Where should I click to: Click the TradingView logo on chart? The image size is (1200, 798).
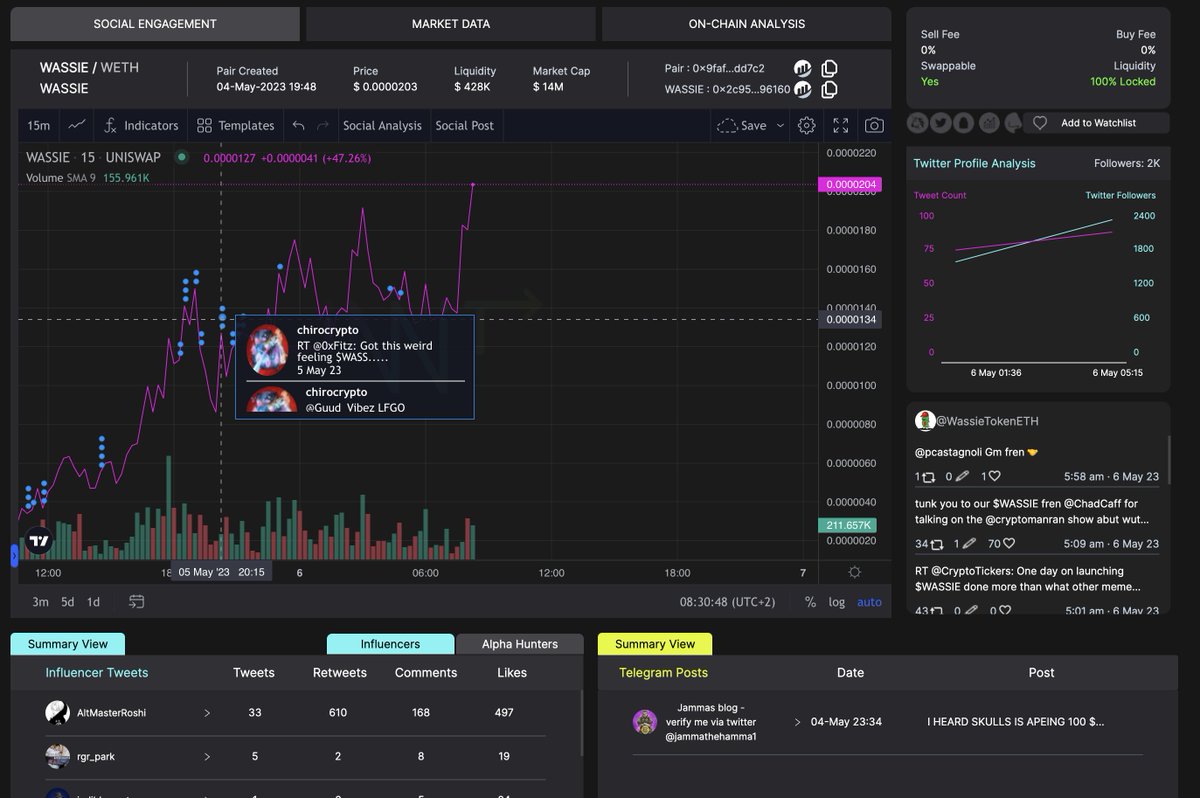click(x=39, y=541)
